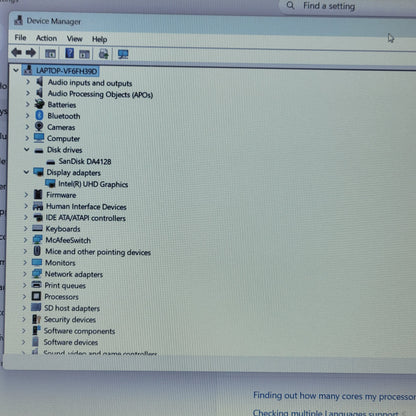Select Human Interface Devices label
The image size is (416, 416).
coord(86,207)
